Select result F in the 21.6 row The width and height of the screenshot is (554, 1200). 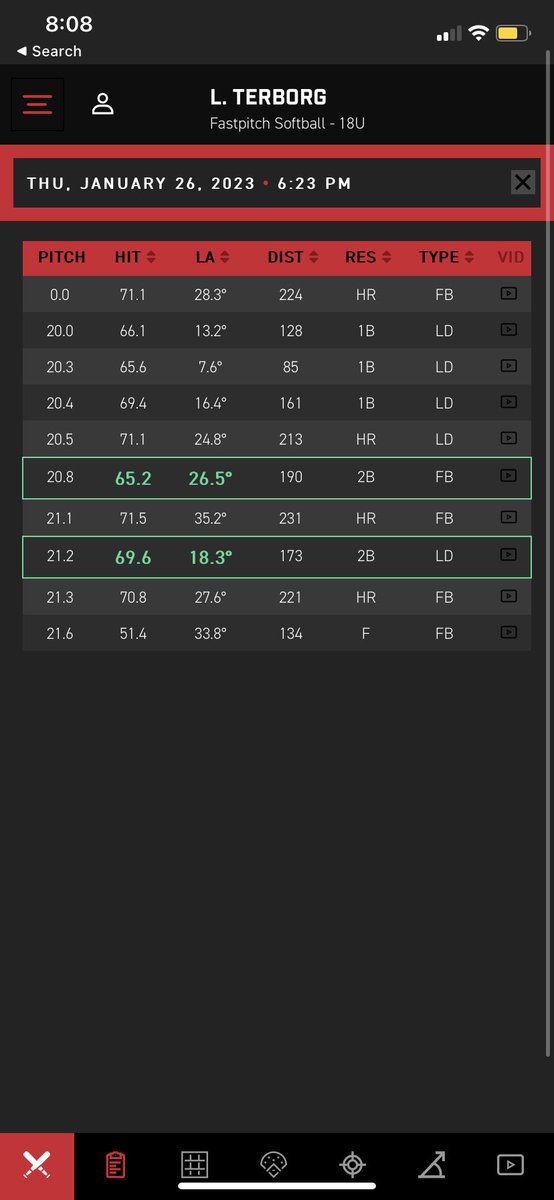tap(366, 633)
